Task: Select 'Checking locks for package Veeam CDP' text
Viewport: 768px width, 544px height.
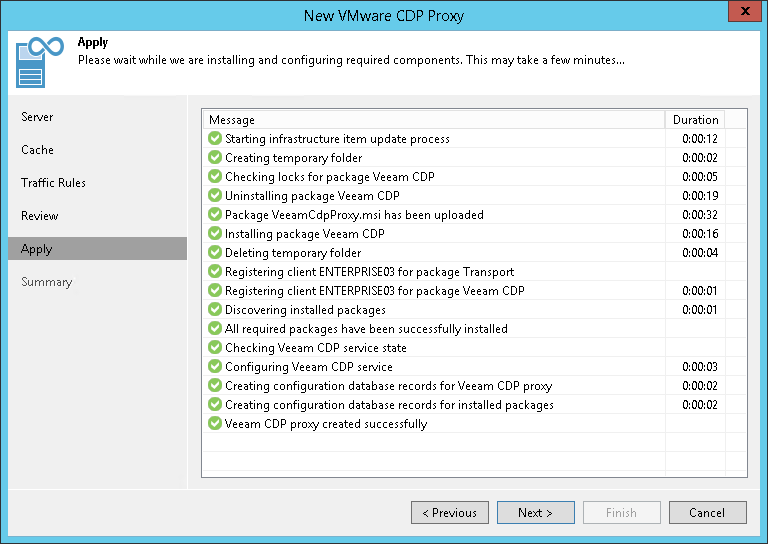Action: [x=330, y=177]
